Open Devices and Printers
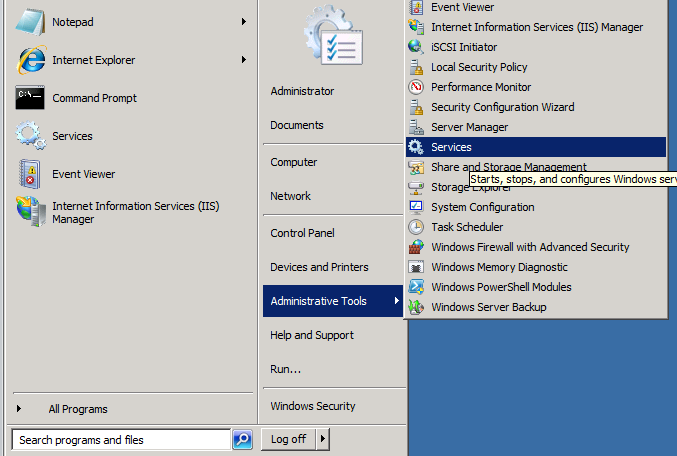Viewport: 677px width, 456px height. point(319,267)
